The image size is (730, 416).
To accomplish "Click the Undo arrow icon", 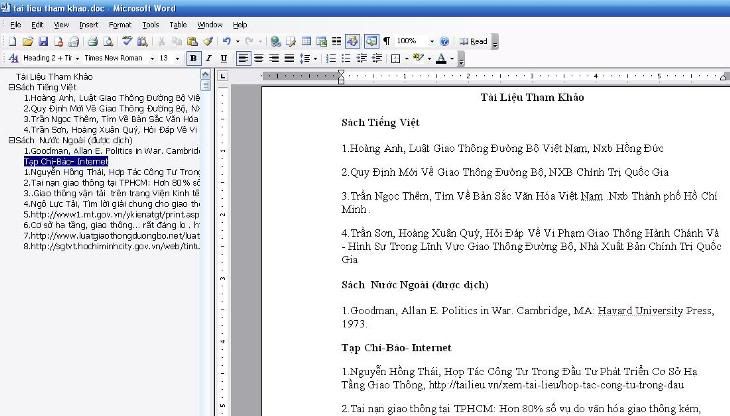I will pos(227,41).
